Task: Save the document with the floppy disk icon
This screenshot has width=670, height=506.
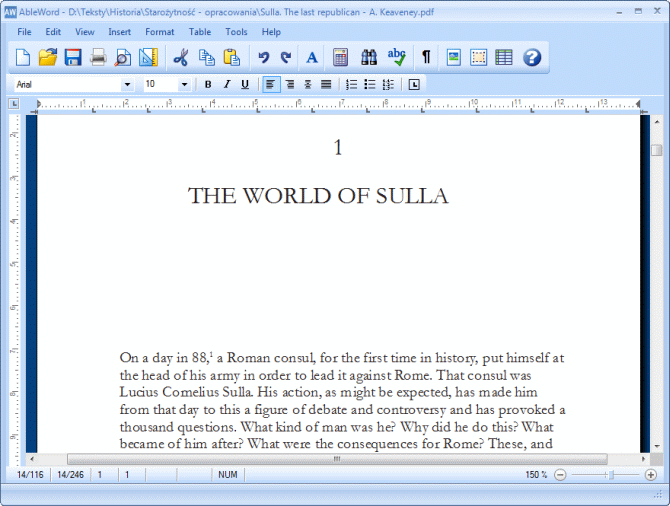Action: coord(73,57)
